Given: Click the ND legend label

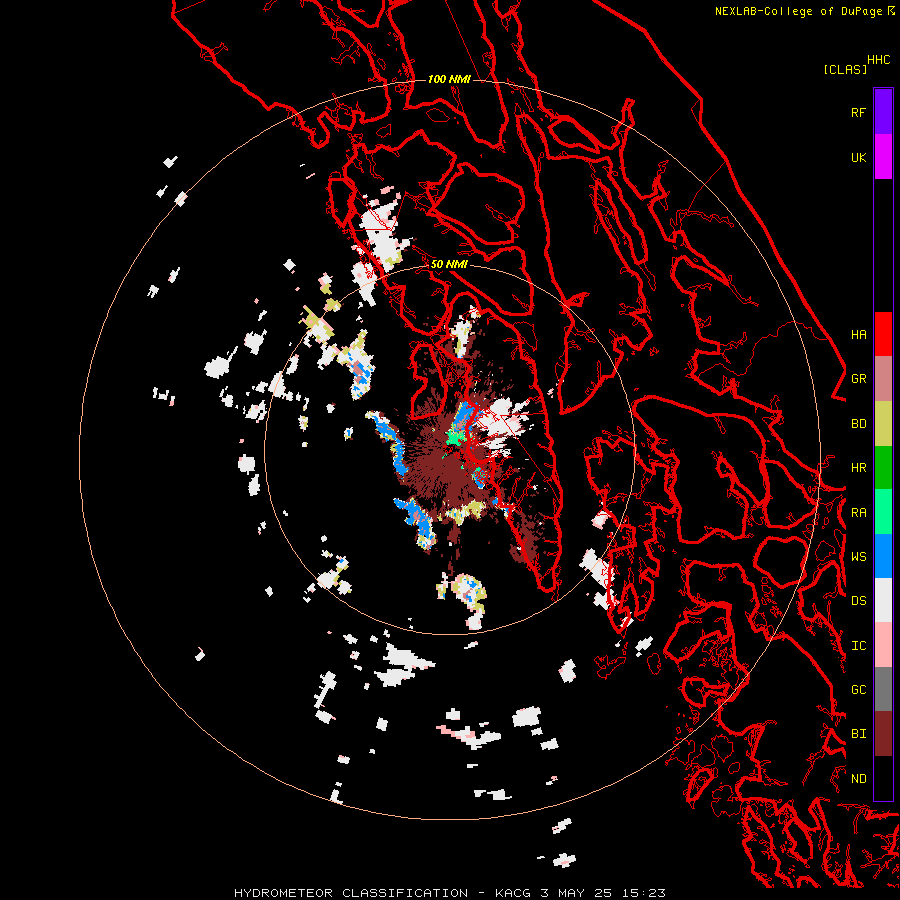Looking at the screenshot, I should point(858,779).
